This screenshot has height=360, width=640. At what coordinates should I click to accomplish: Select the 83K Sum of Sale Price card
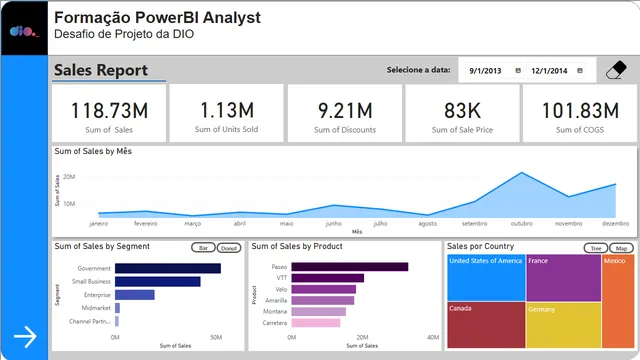(x=462, y=113)
